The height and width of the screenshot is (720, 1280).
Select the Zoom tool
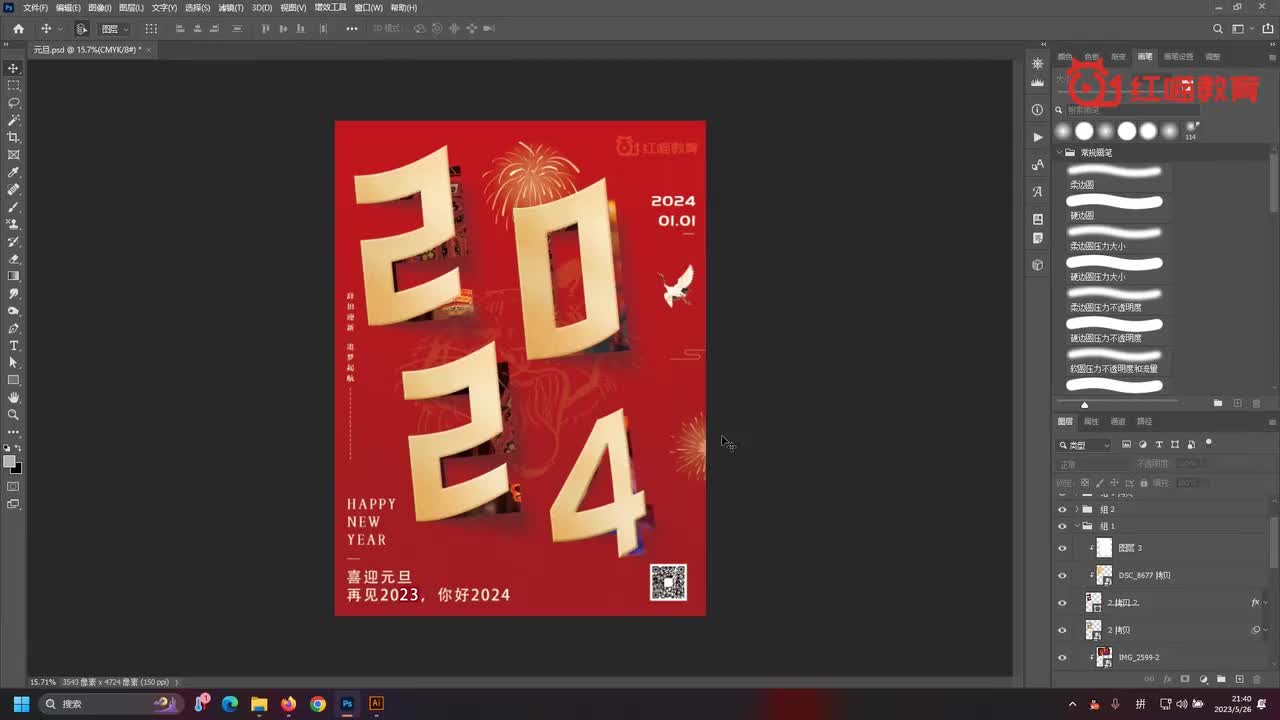point(14,414)
